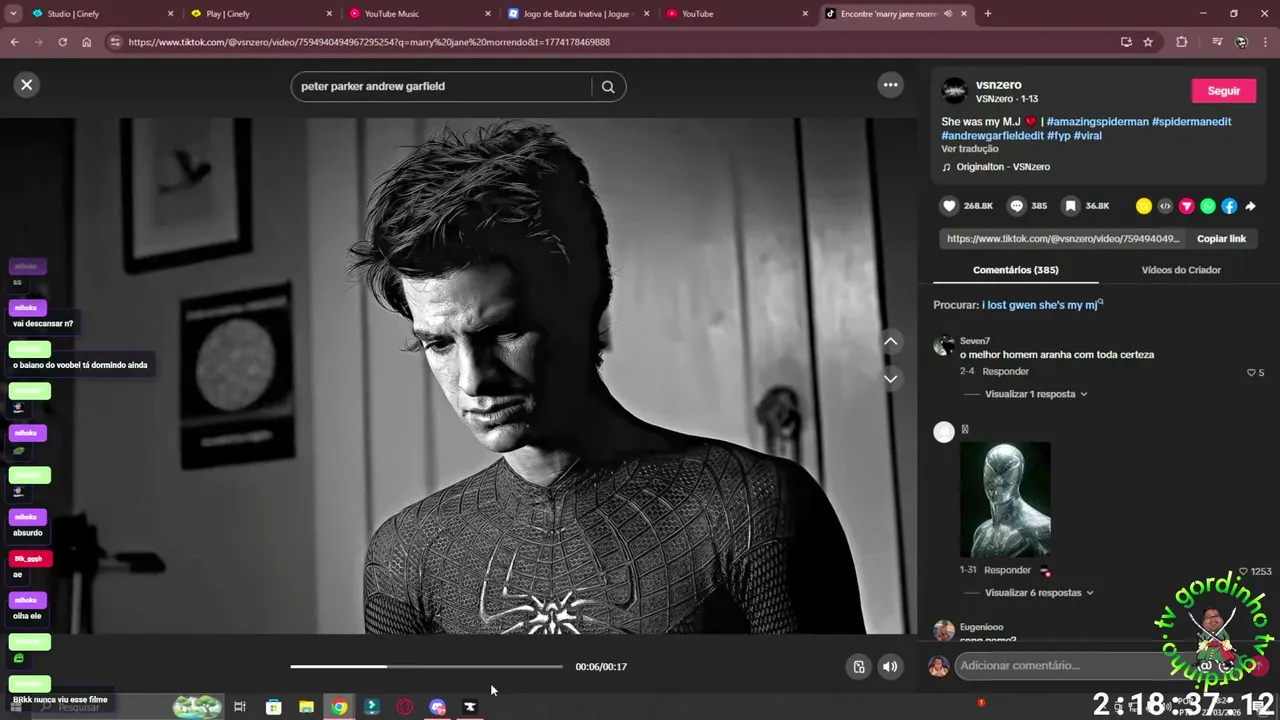Image resolution: width=1280 pixels, height=720 pixels.
Task: Open the 'Originalton - VSNzero' sound link
Action: click(1002, 167)
